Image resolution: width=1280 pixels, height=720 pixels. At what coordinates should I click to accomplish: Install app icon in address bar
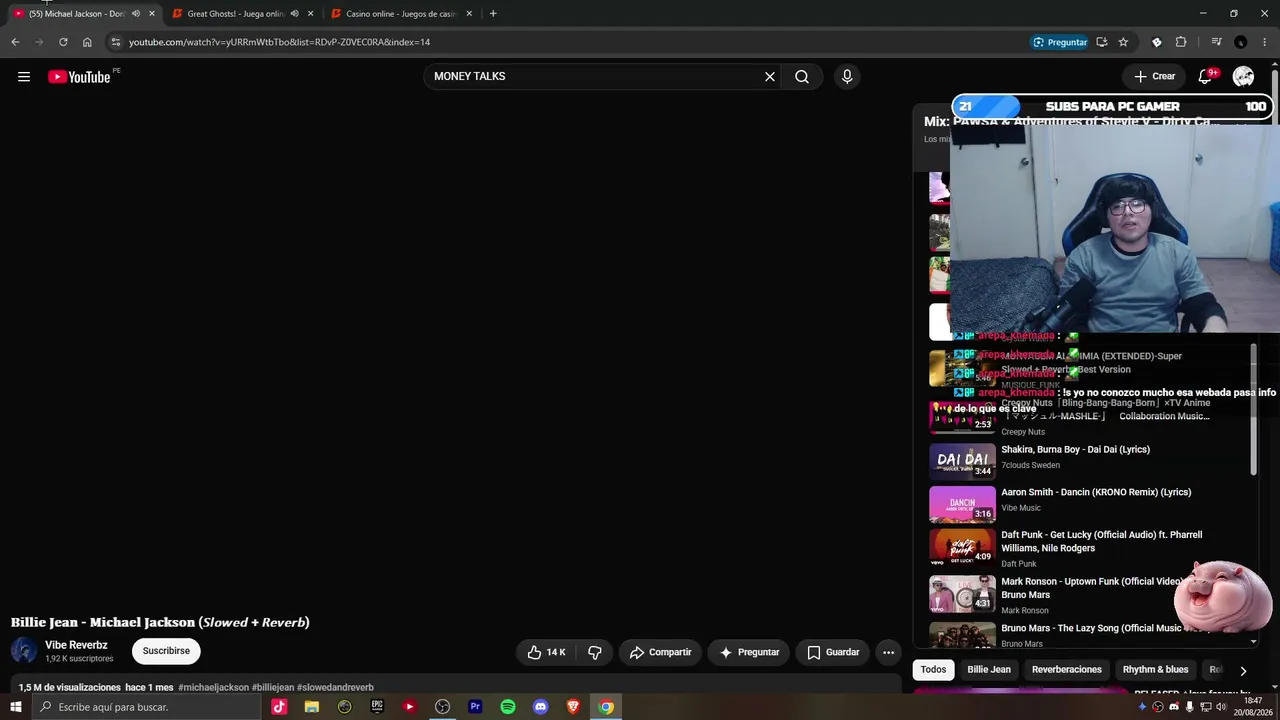pos(1101,42)
